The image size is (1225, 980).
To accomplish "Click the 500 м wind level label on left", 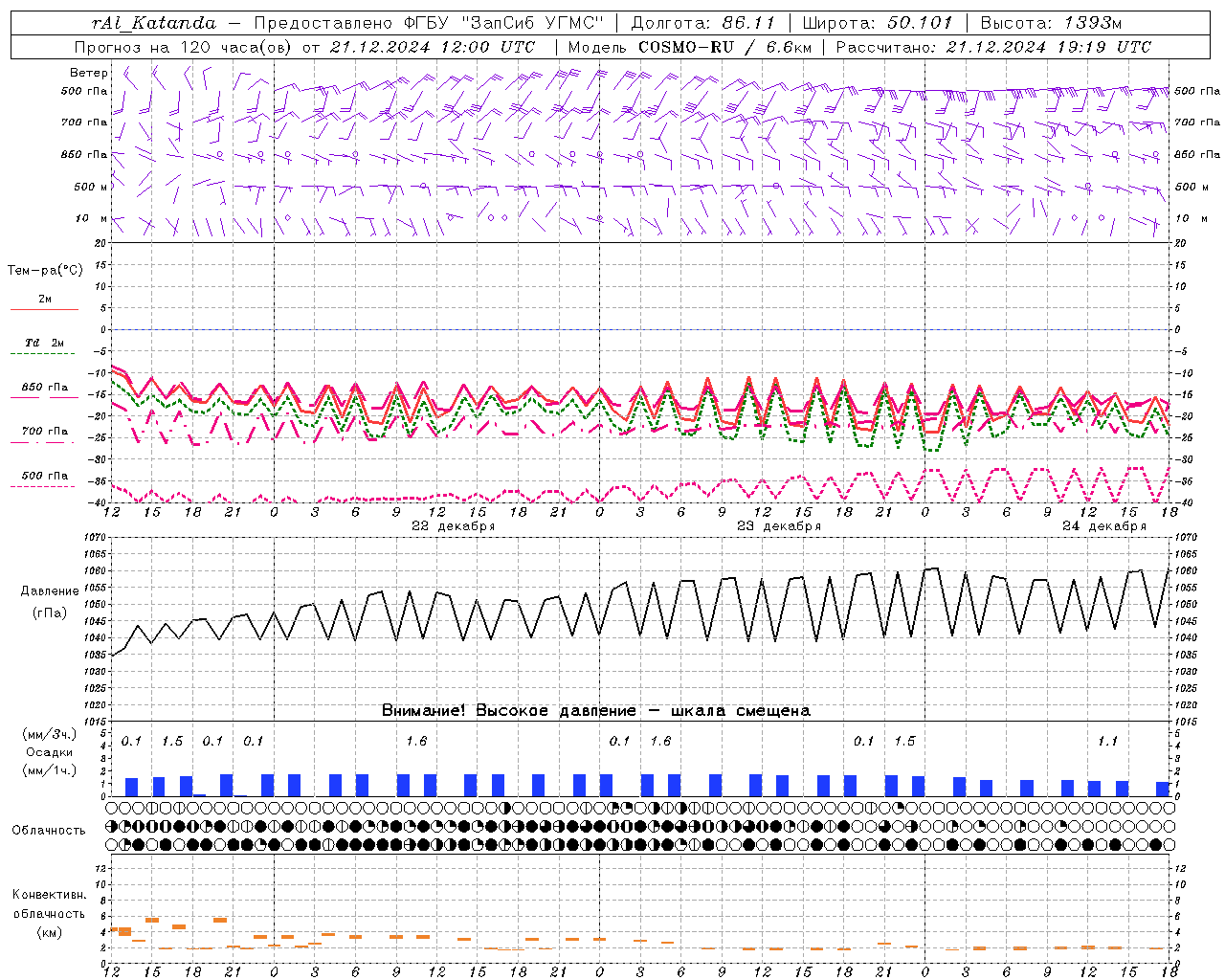I will click(x=91, y=187).
